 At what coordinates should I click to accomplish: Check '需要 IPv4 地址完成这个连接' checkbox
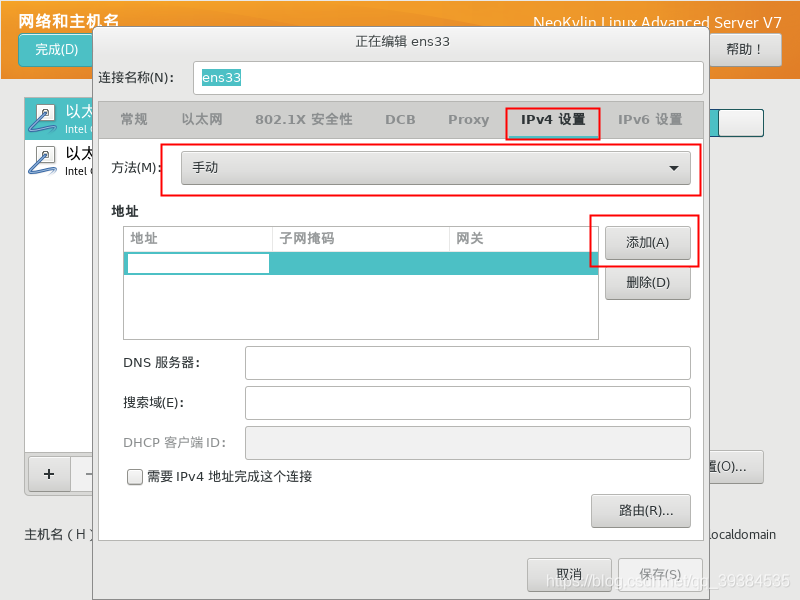tap(135, 477)
